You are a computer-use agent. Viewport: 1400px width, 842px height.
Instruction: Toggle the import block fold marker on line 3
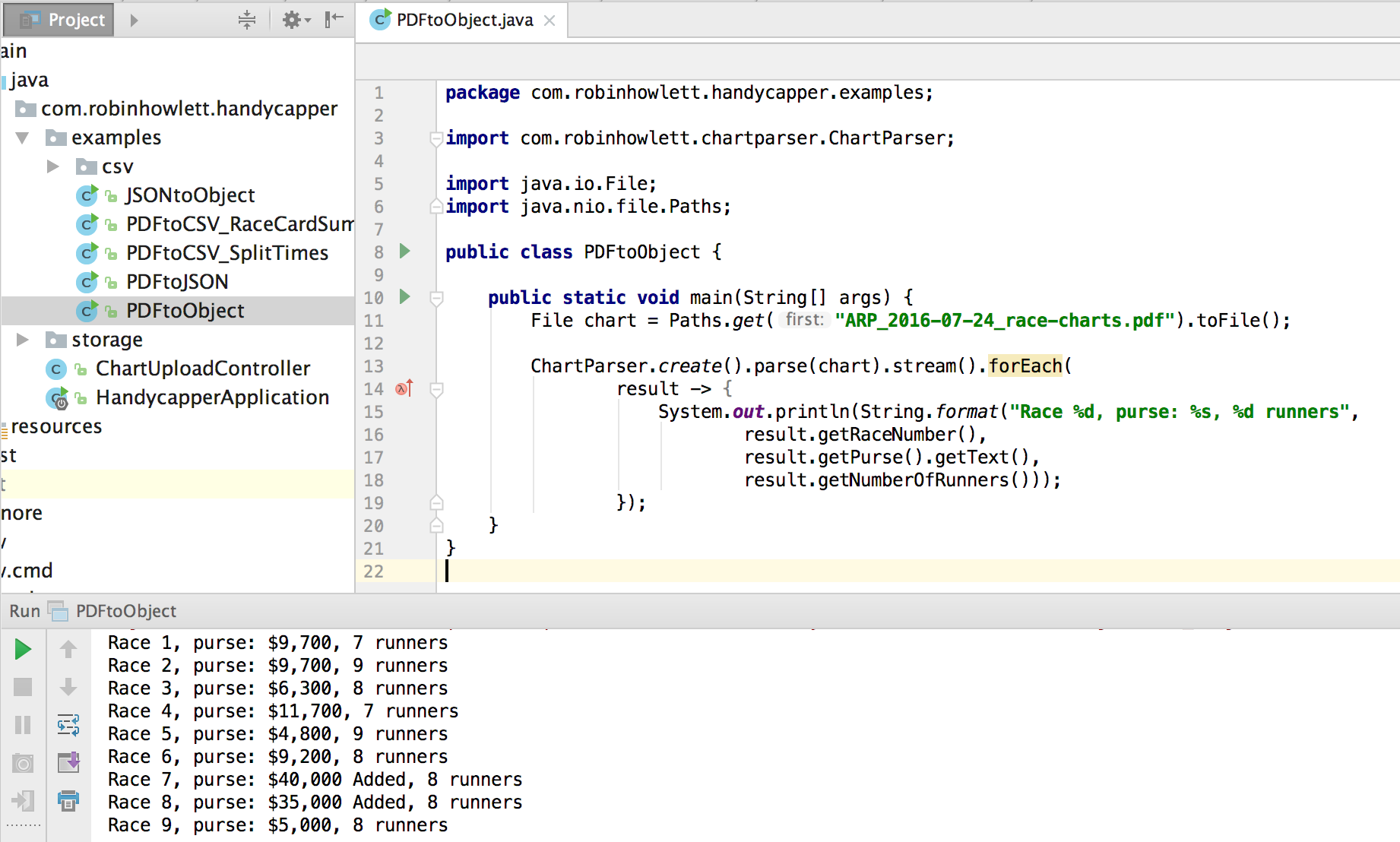(436, 138)
